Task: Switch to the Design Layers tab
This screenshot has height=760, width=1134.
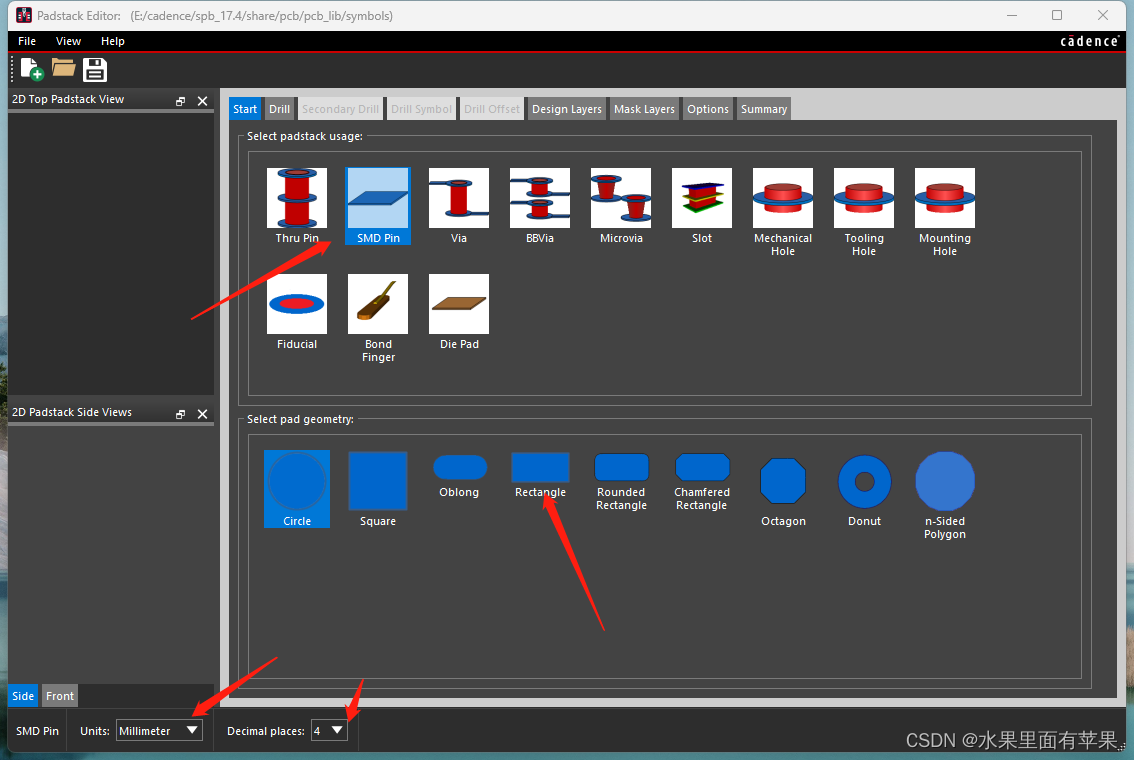Action: pyautogui.click(x=567, y=109)
